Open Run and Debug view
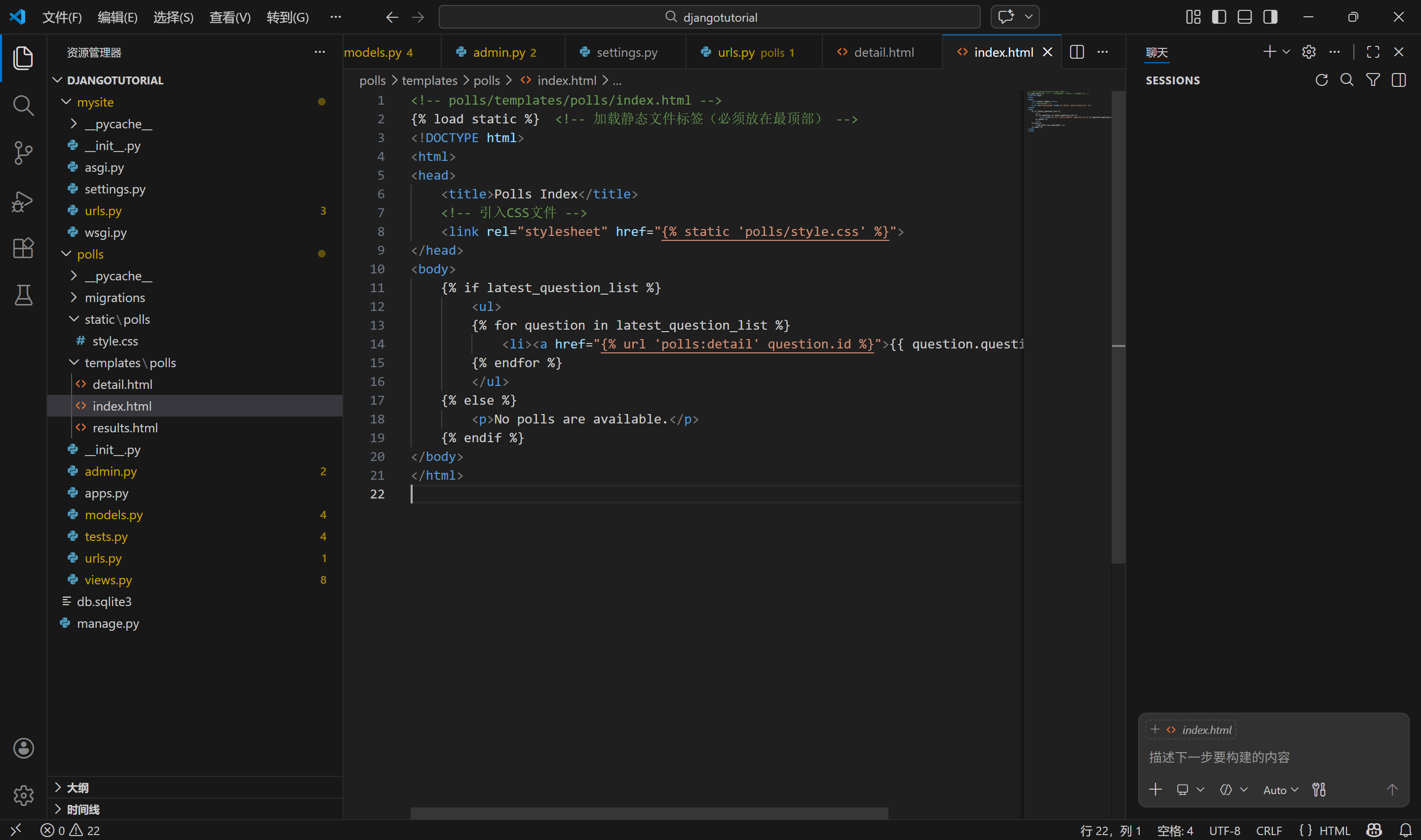This screenshot has height=840, width=1421. [x=23, y=201]
